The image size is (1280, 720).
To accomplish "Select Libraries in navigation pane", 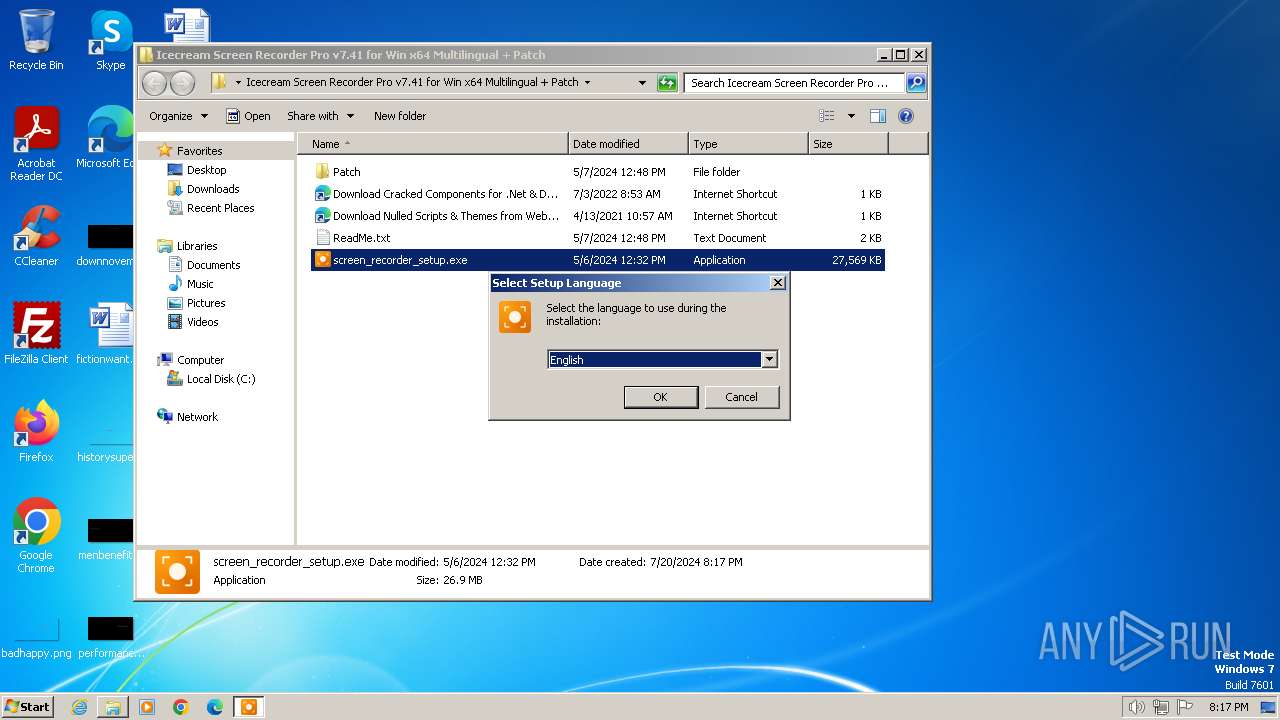I will point(197,246).
